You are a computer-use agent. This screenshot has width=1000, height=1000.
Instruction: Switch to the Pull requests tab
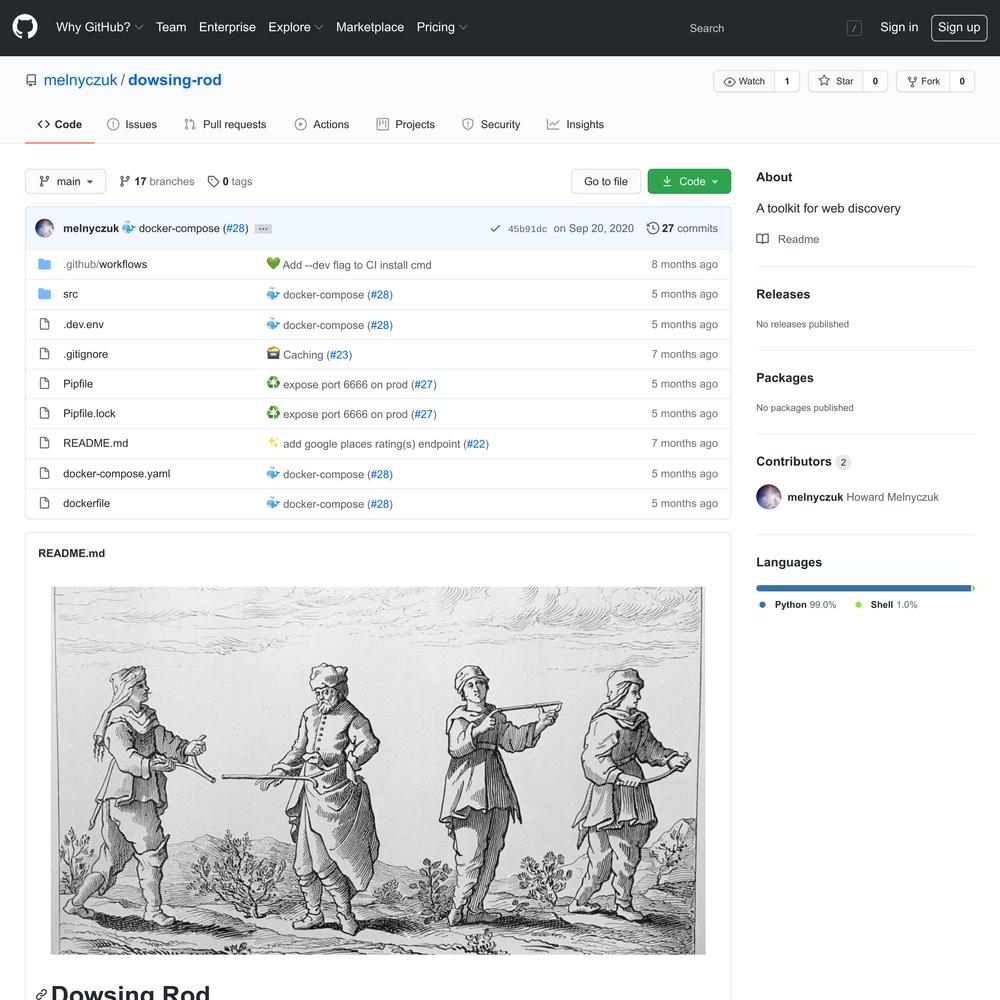coord(225,124)
